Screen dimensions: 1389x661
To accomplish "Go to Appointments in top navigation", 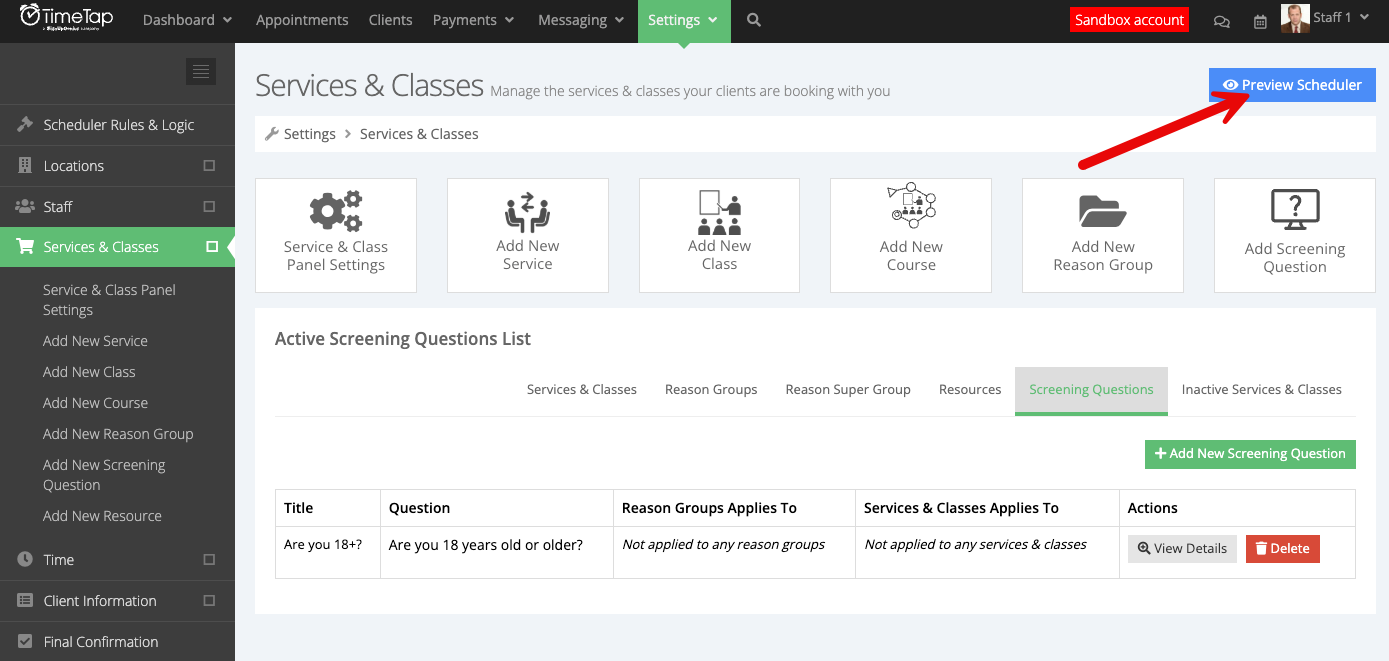I will point(302,20).
